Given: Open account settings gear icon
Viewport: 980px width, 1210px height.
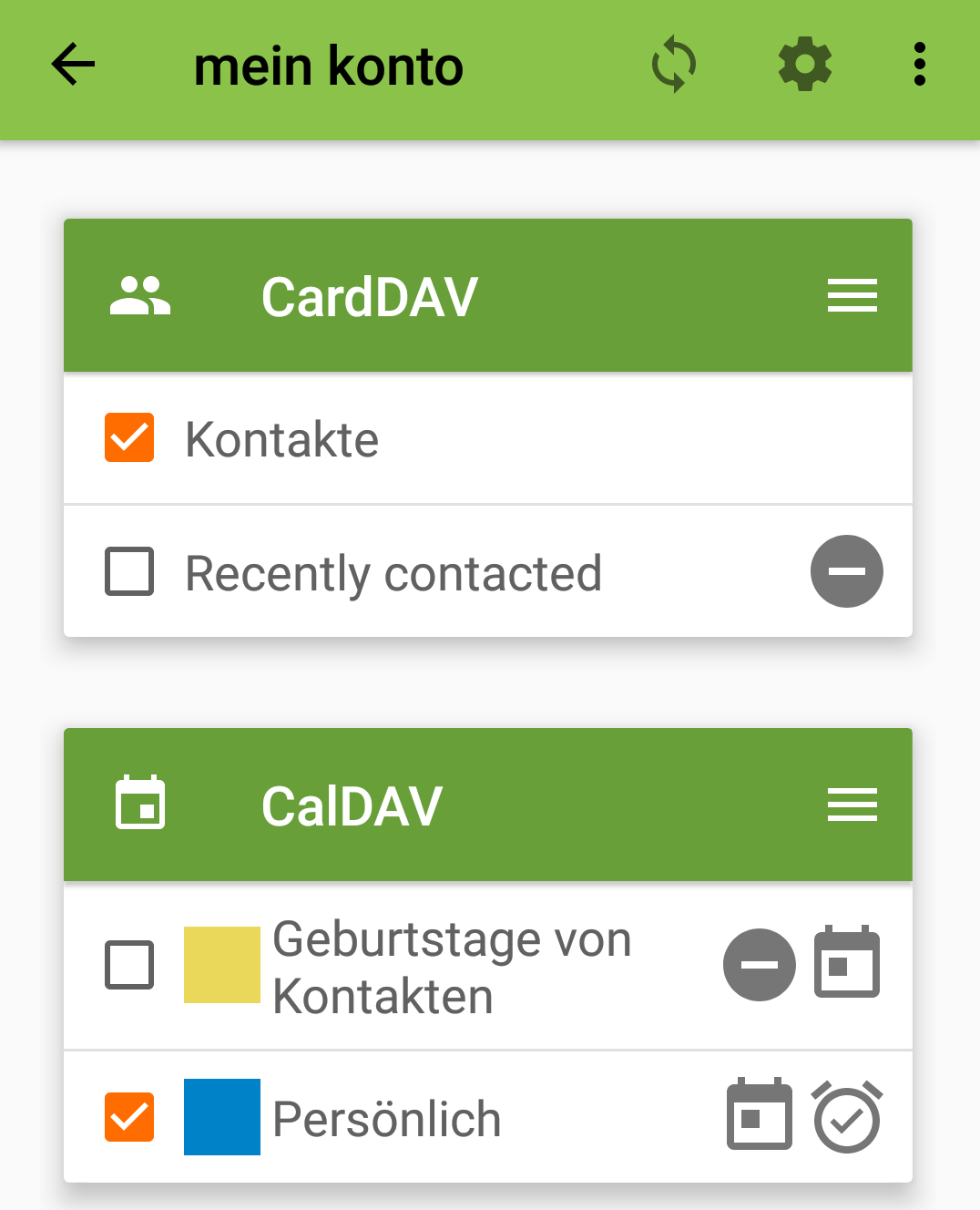Looking at the screenshot, I should click(805, 65).
